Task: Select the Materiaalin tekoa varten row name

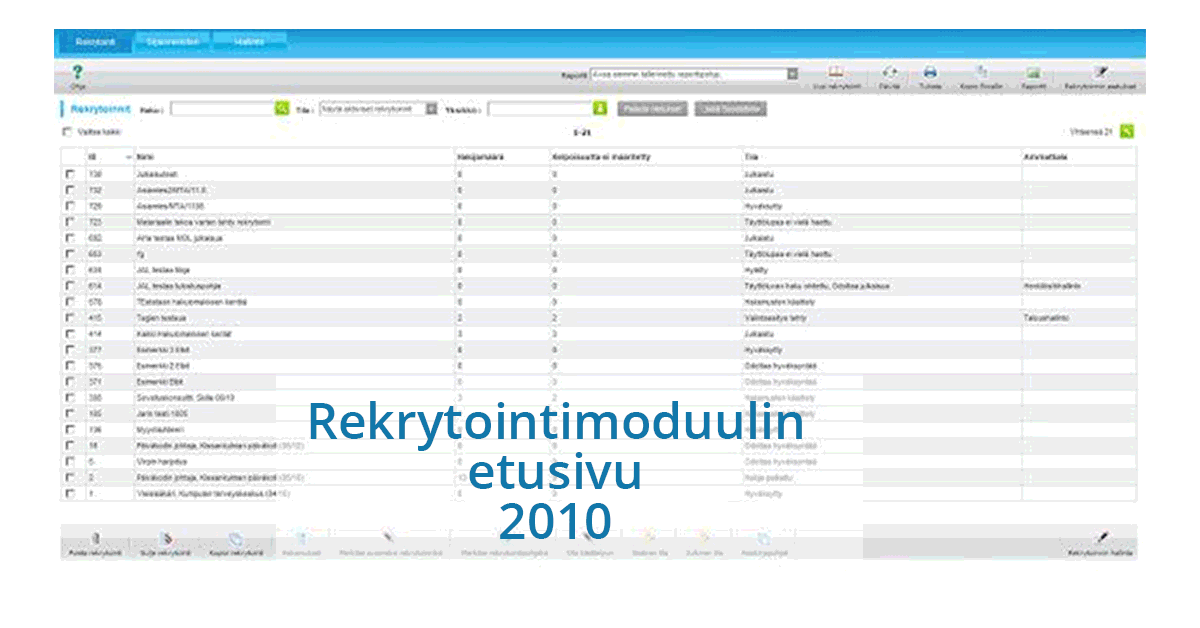Action: click(203, 222)
